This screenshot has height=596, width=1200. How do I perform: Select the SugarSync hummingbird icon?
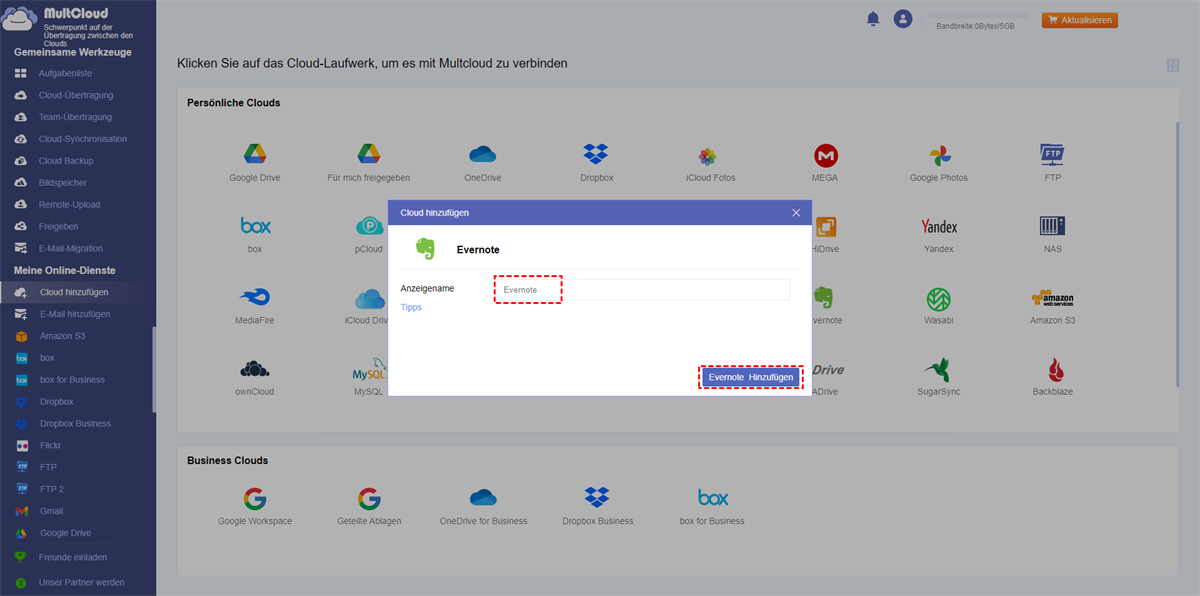[939, 369]
